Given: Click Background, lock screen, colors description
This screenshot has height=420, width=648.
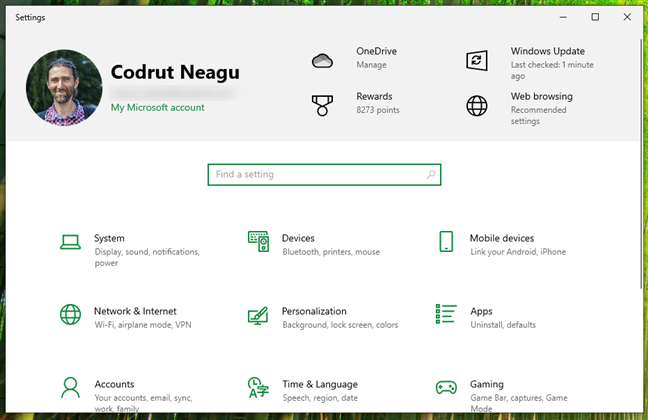Looking at the screenshot, I should point(340,325).
